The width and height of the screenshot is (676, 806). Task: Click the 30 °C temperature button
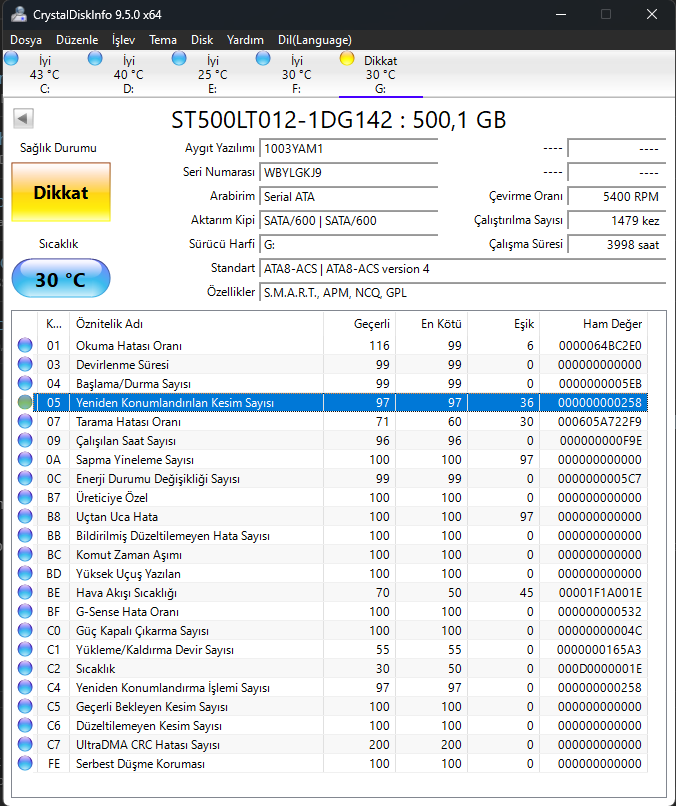pos(61,279)
